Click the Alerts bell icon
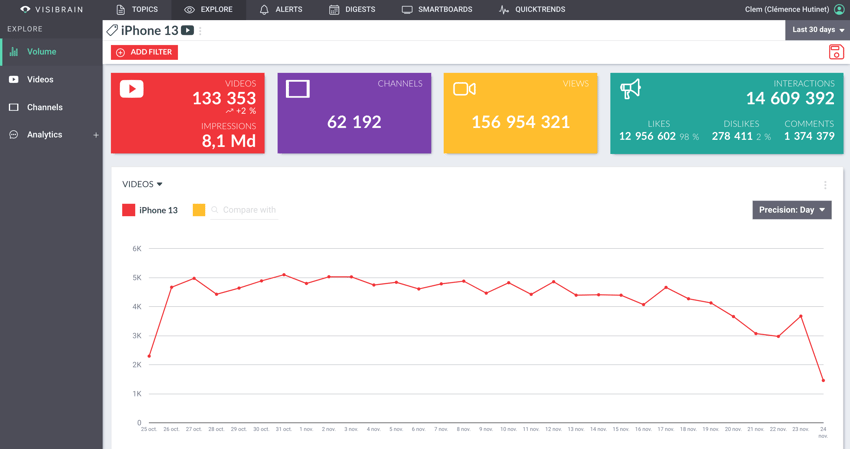Viewport: 850px width, 449px height. point(264,10)
